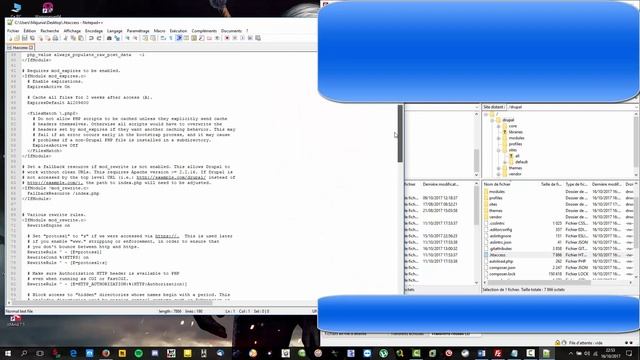Expand the themes folder in remote tree
This screenshot has width=640, height=360.
click(498, 168)
